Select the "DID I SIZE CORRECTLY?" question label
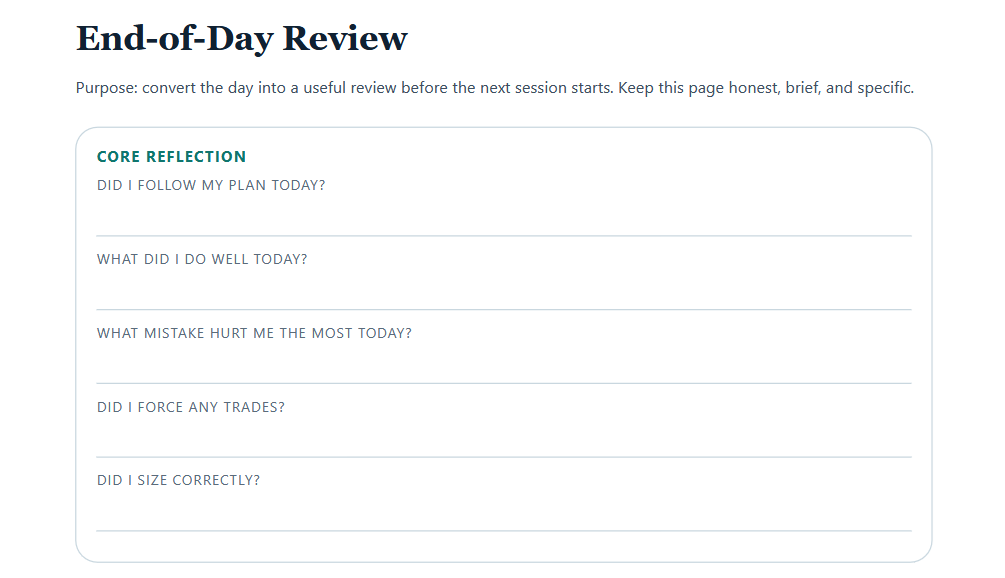1005x578 pixels. pos(177,480)
